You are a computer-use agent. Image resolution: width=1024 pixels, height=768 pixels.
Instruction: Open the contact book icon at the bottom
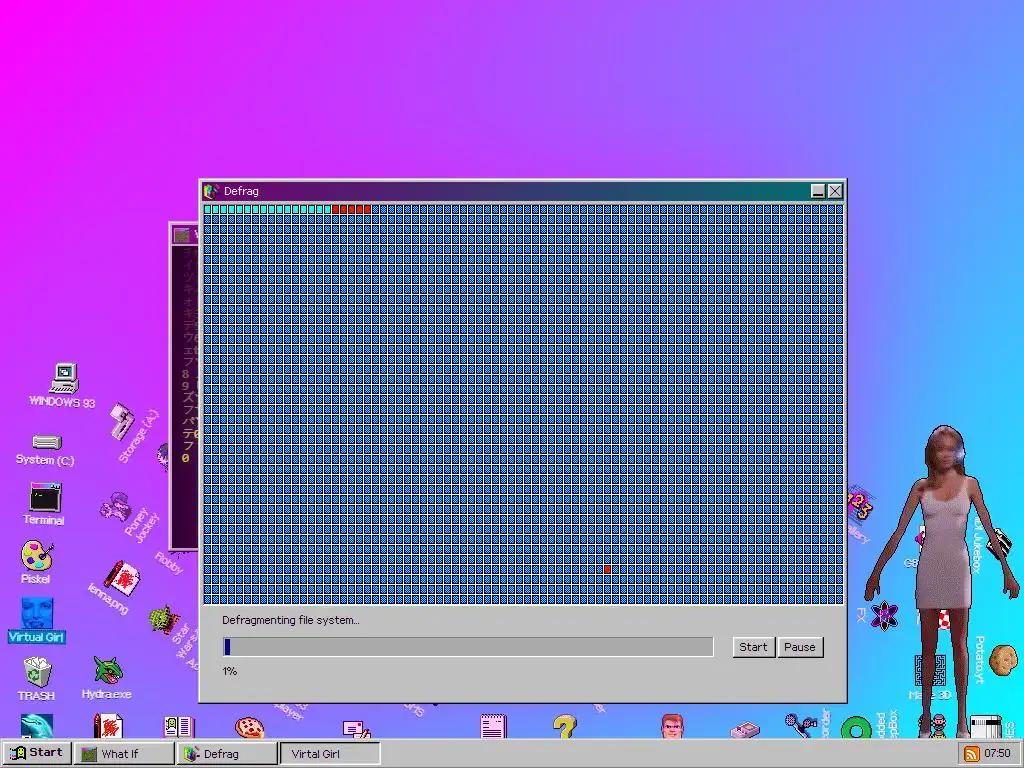[178, 727]
